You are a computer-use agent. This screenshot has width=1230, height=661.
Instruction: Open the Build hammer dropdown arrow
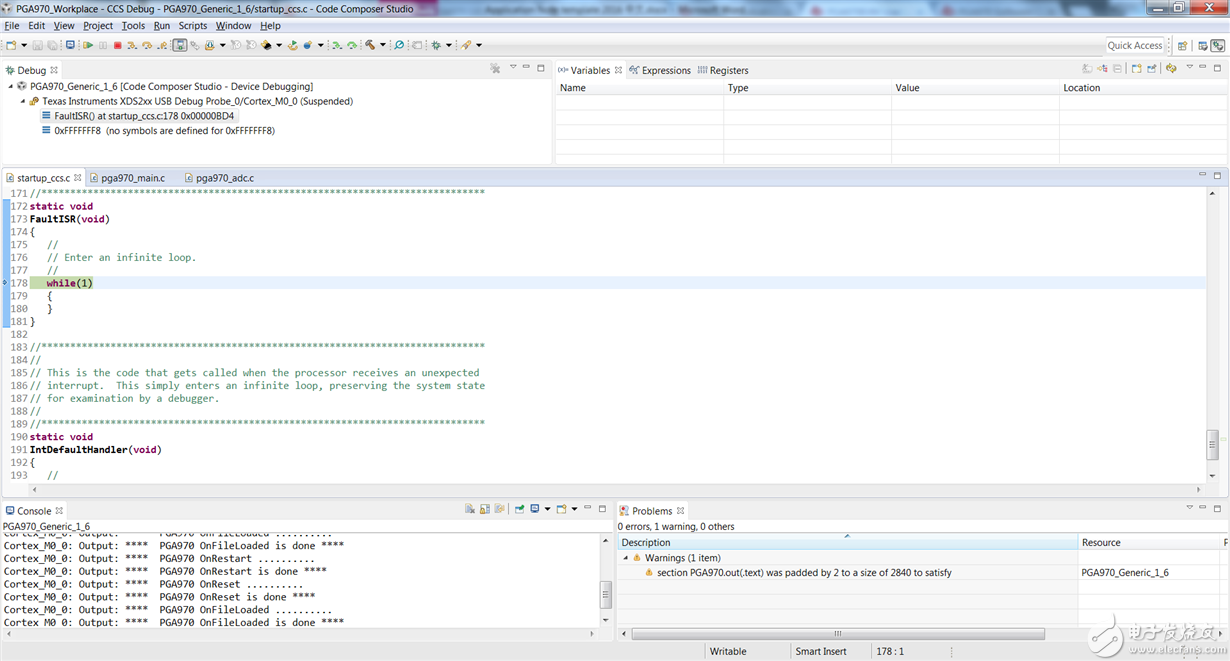[383, 45]
